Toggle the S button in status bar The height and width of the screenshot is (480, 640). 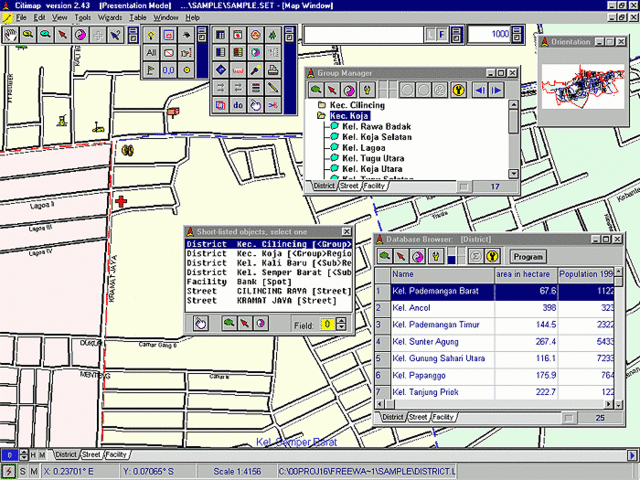tap(22, 471)
